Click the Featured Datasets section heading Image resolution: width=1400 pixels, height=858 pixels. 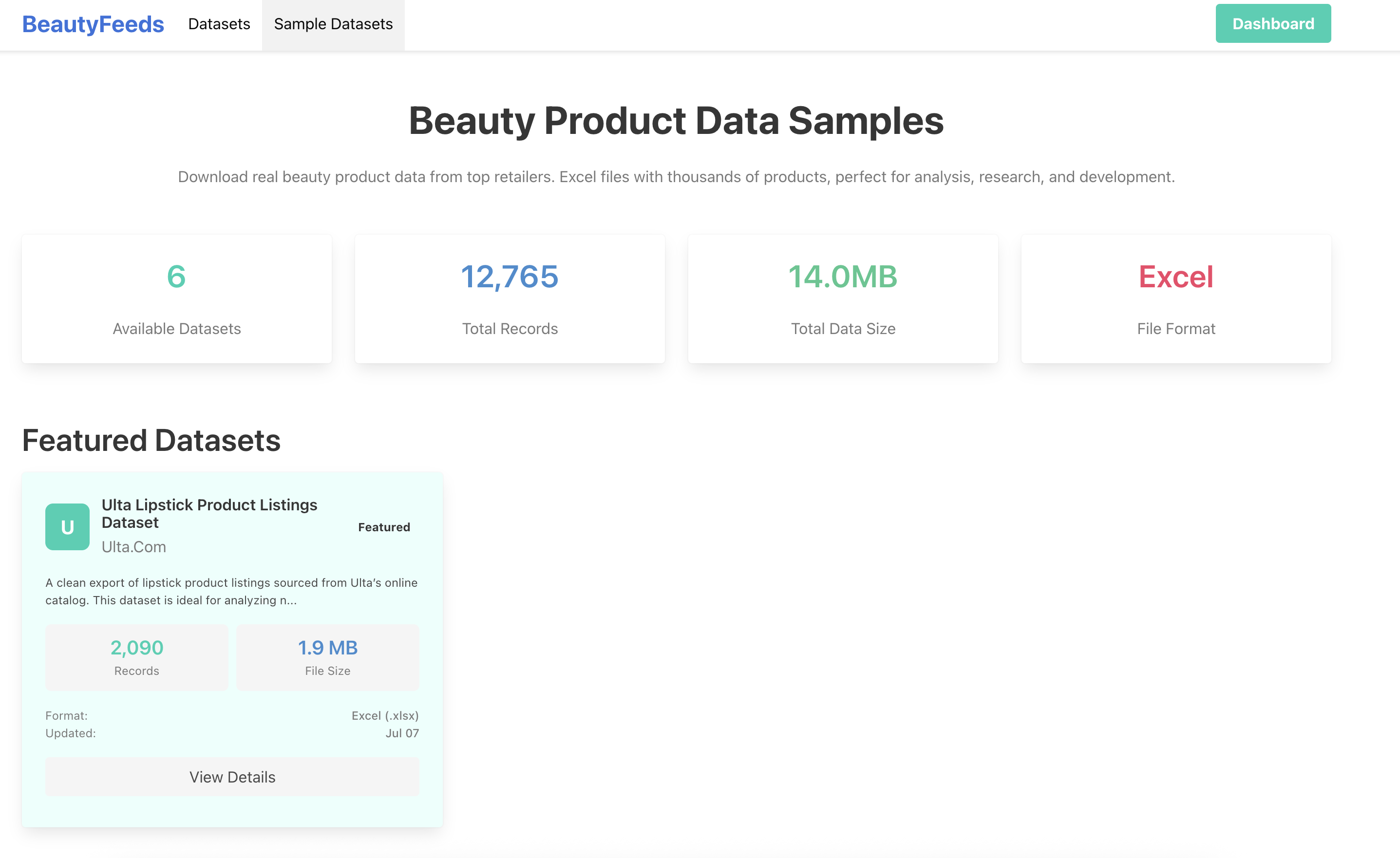coord(151,440)
